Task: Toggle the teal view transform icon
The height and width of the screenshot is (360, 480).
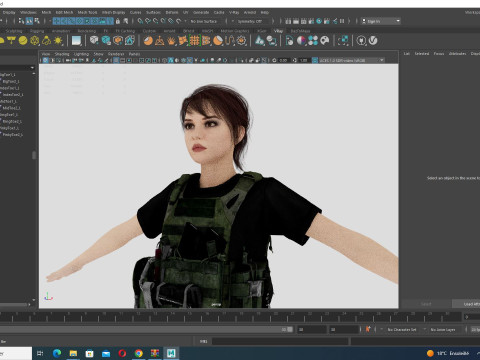Action: [x=315, y=60]
